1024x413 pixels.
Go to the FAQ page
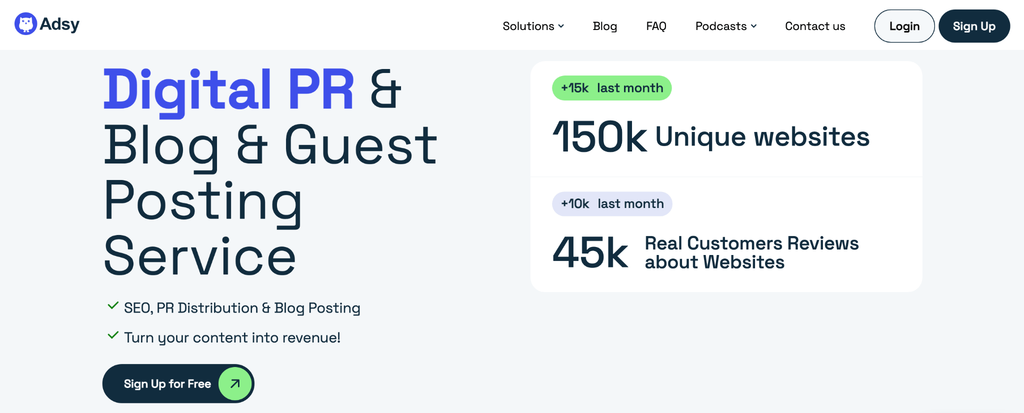coord(656,26)
